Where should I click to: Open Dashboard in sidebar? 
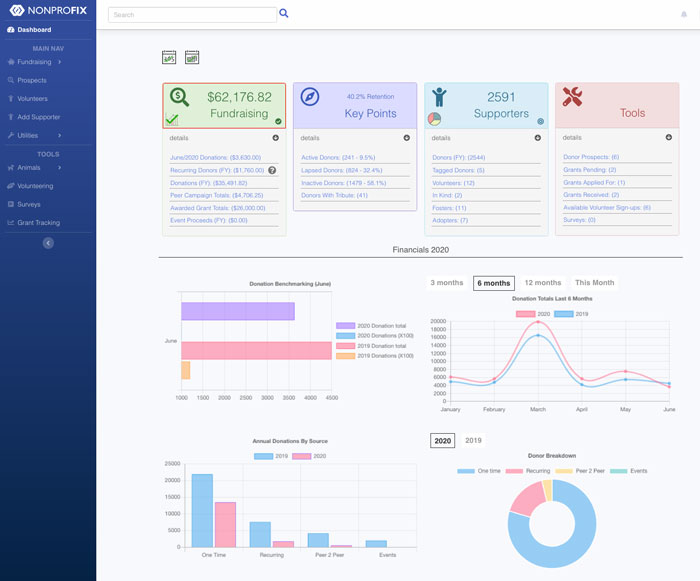click(x=34, y=29)
